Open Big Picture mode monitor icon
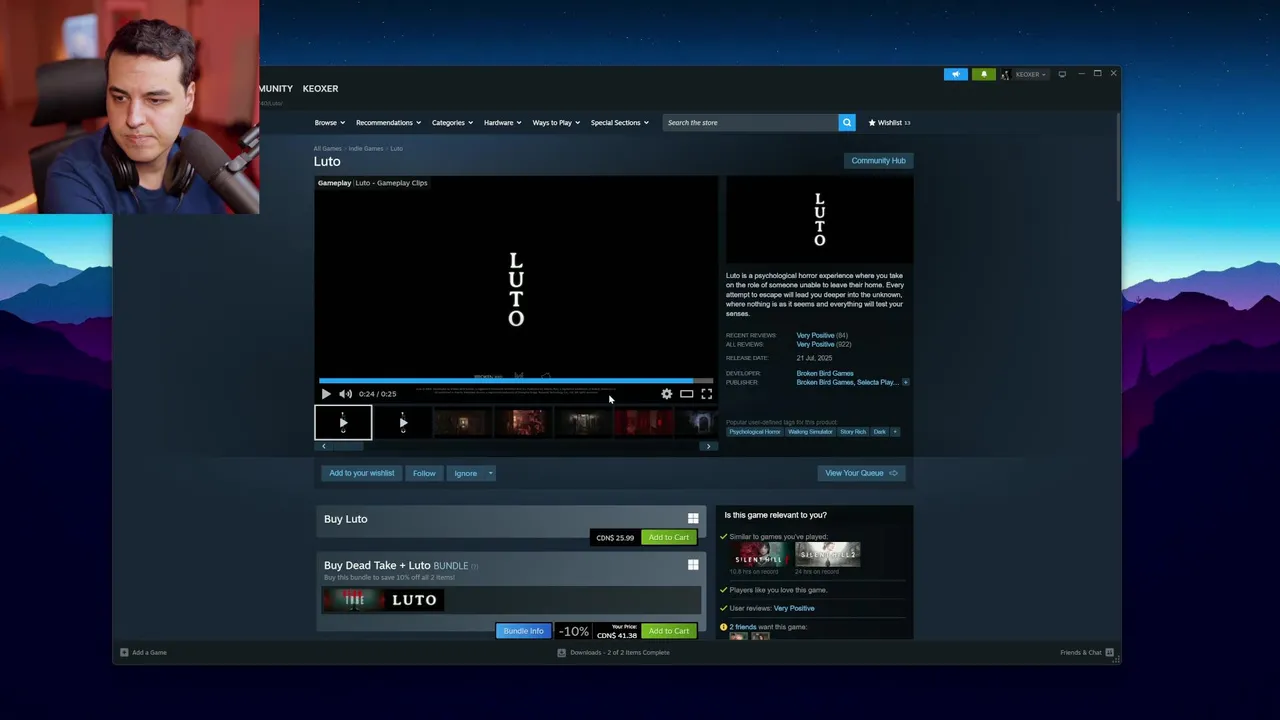1280x720 pixels. (1062, 74)
